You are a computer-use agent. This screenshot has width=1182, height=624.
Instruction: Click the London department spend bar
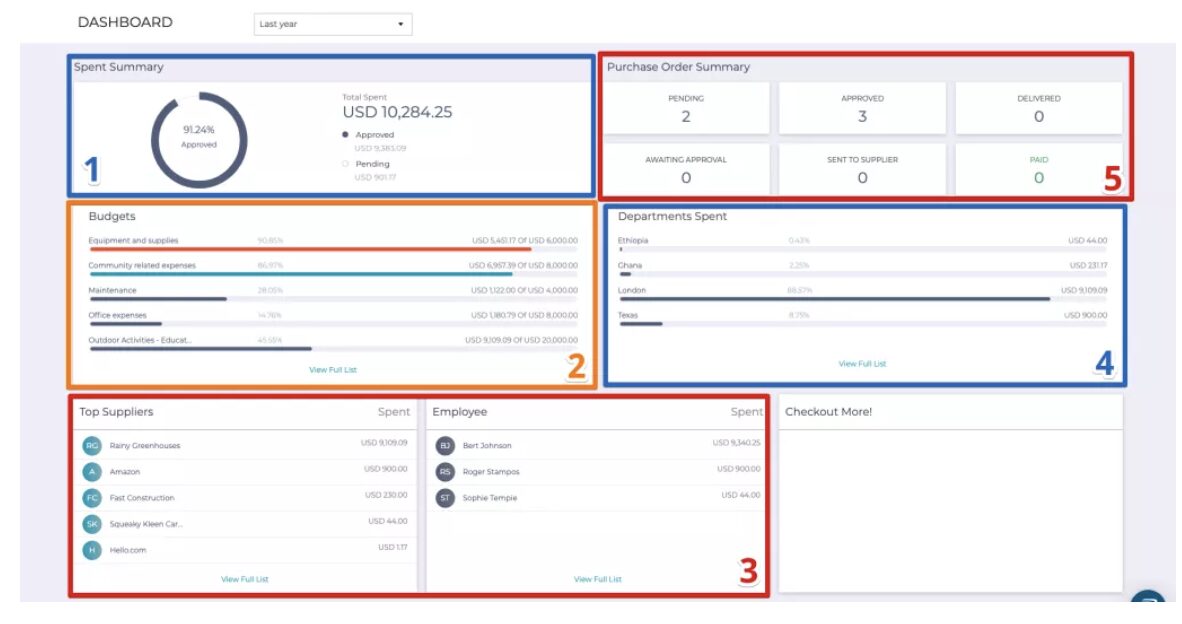pos(863,299)
